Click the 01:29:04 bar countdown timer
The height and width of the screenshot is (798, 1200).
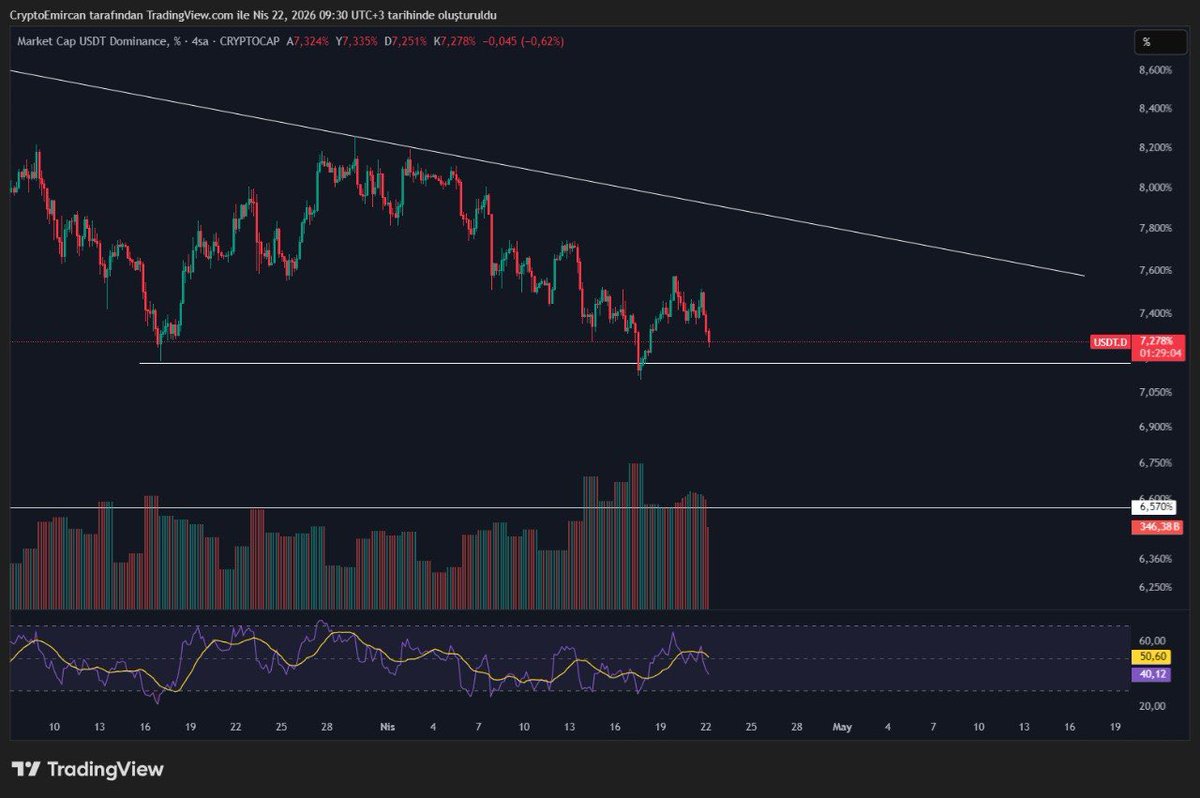(x=1158, y=354)
